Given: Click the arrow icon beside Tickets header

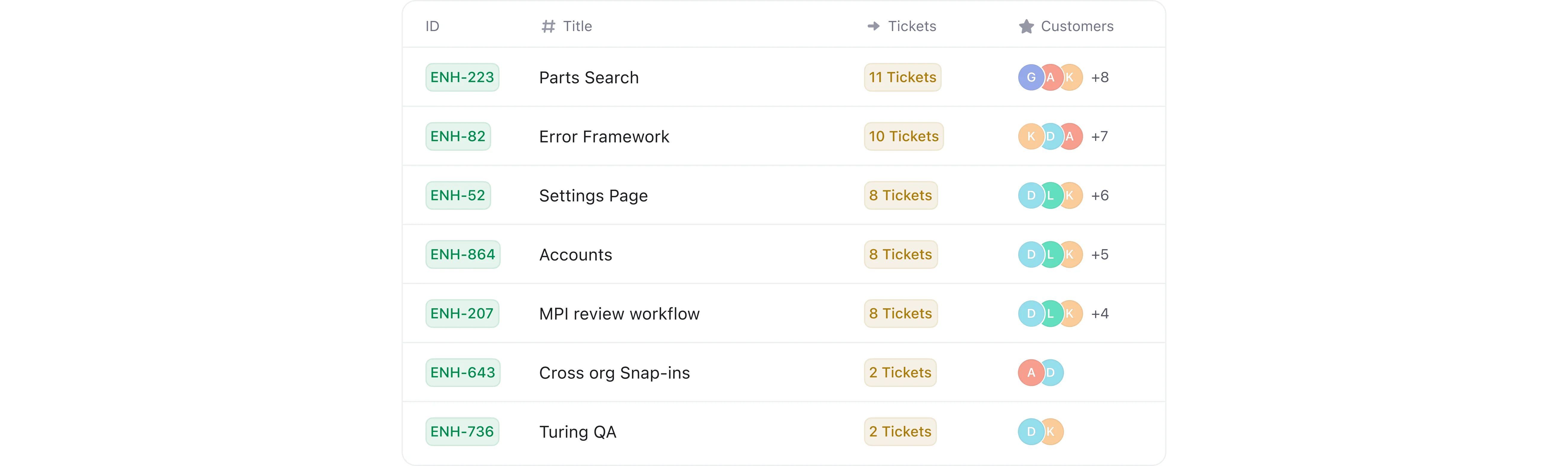Looking at the screenshot, I should click(x=873, y=26).
